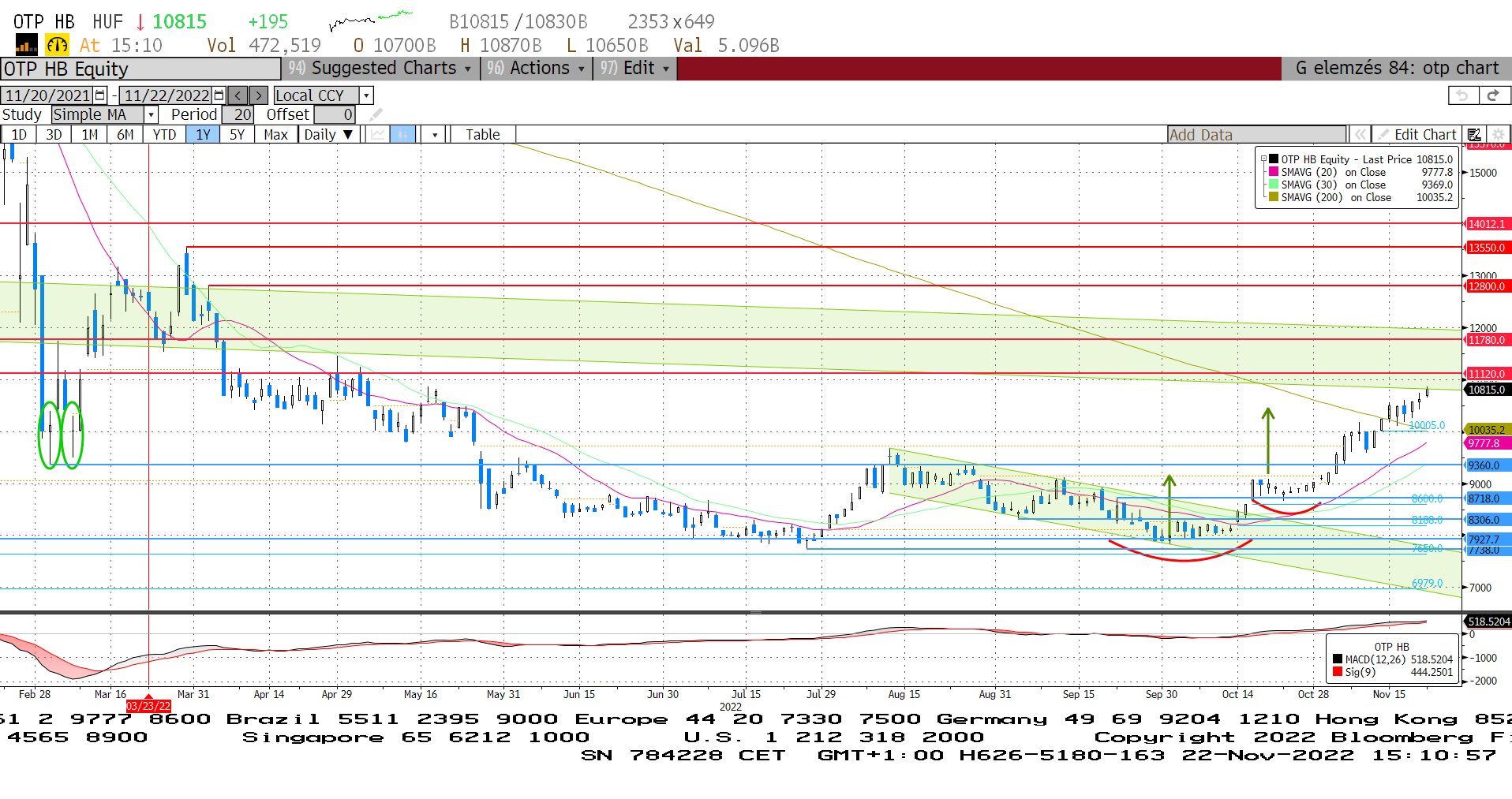Click the light green SMAVG (30) swatch
1512x799 pixels.
tap(1273, 185)
